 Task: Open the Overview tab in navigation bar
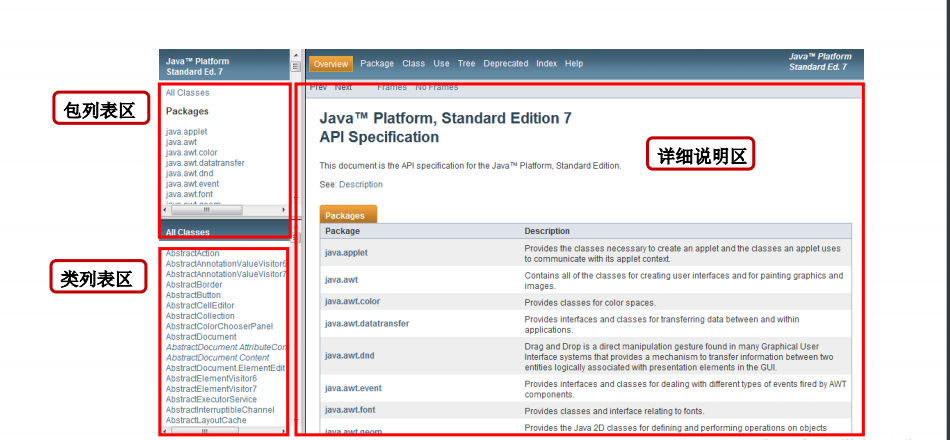pos(331,64)
